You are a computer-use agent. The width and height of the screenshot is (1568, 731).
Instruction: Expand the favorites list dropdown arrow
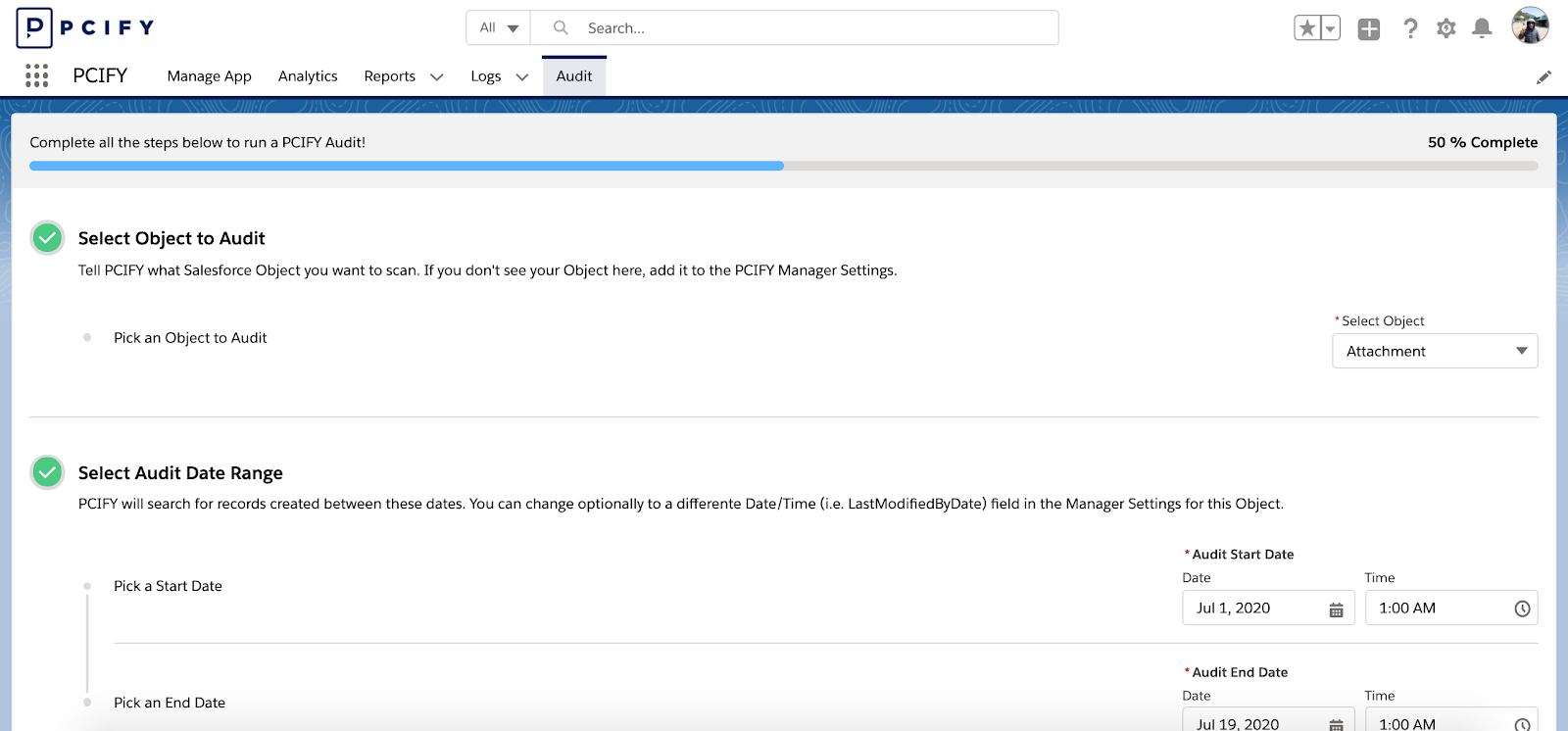(x=1331, y=28)
